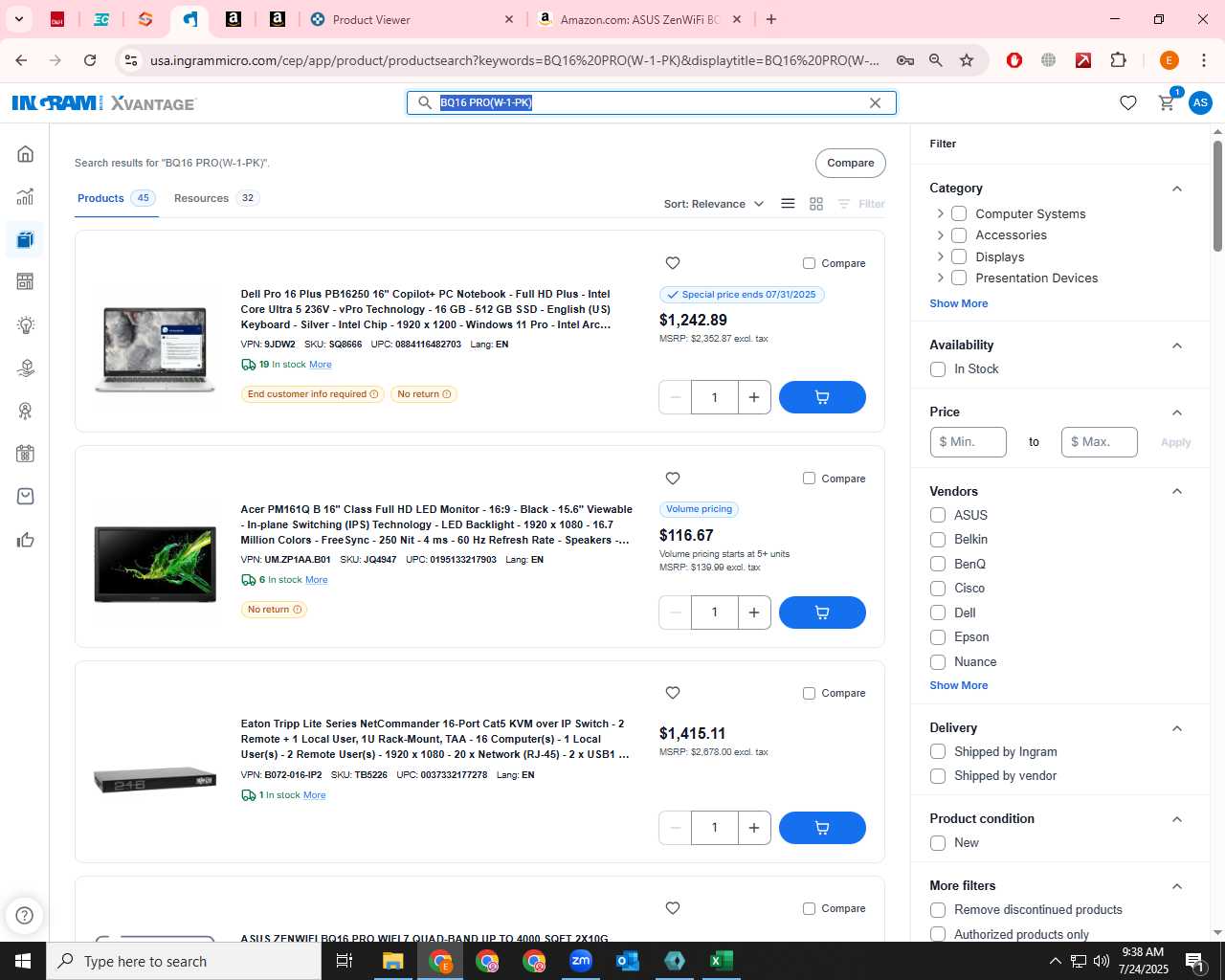
Task: Check New product condition filter
Action: click(938, 843)
